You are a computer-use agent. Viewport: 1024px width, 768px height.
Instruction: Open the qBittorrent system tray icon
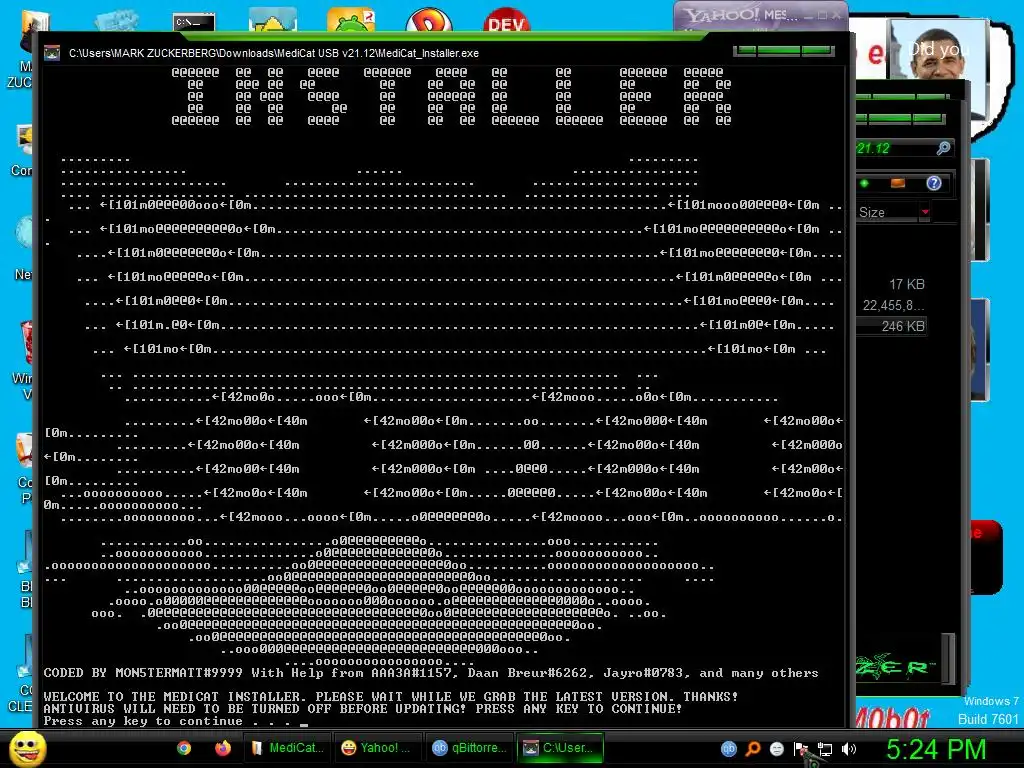[x=728, y=748]
